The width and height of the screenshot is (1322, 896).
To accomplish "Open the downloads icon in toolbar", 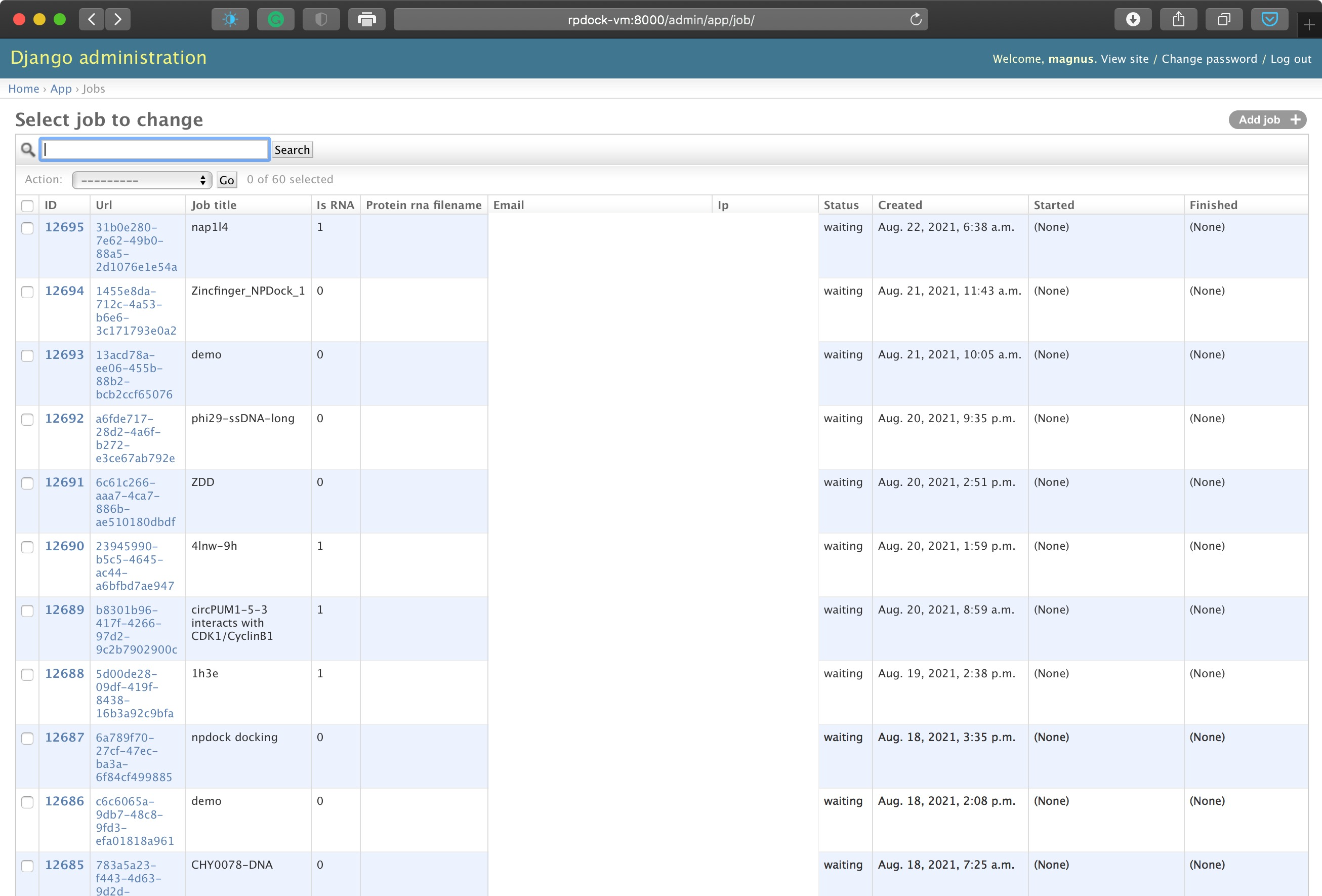I will (1133, 19).
